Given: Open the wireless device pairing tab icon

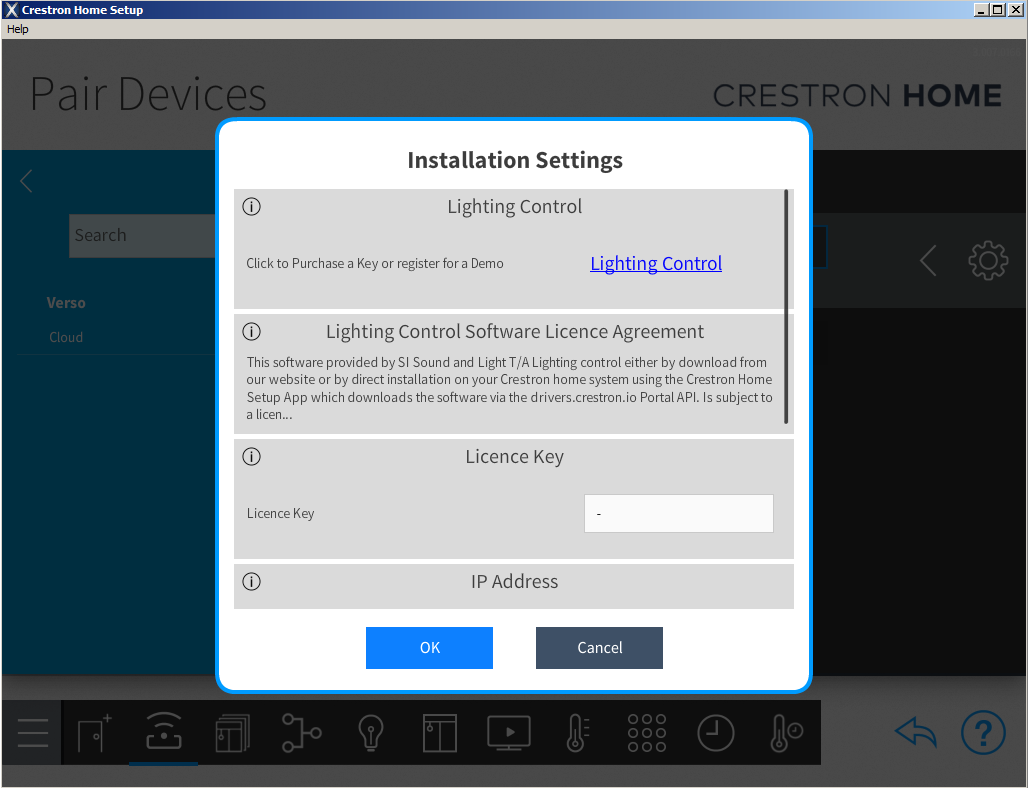Looking at the screenshot, I should tap(163, 733).
